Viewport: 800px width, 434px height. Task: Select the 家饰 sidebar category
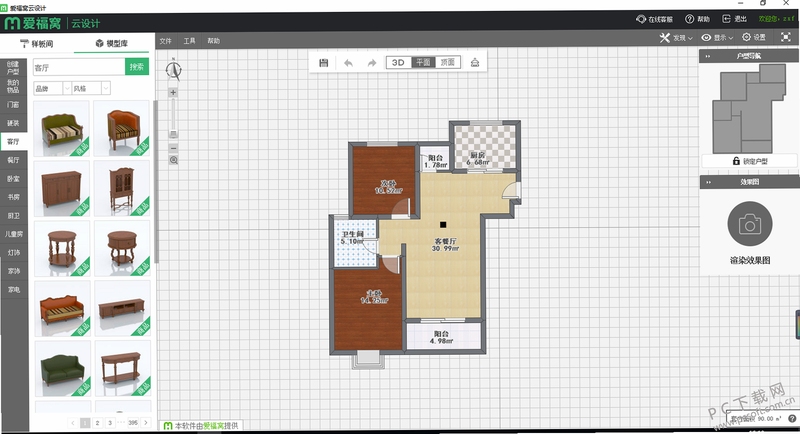(13, 271)
